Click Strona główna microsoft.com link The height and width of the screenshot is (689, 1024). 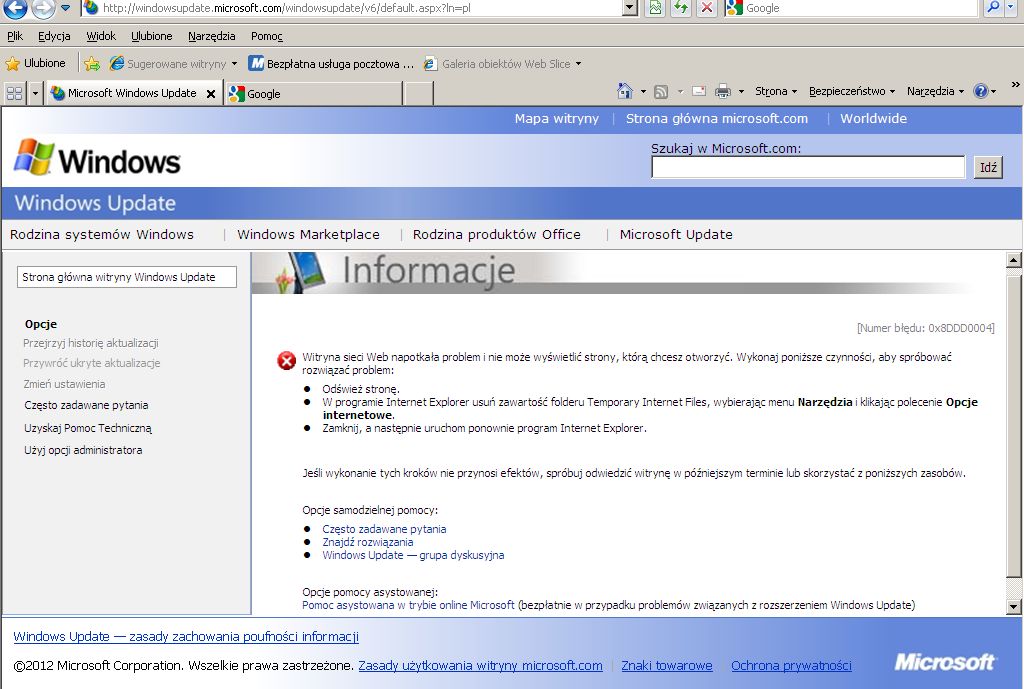tap(716, 119)
